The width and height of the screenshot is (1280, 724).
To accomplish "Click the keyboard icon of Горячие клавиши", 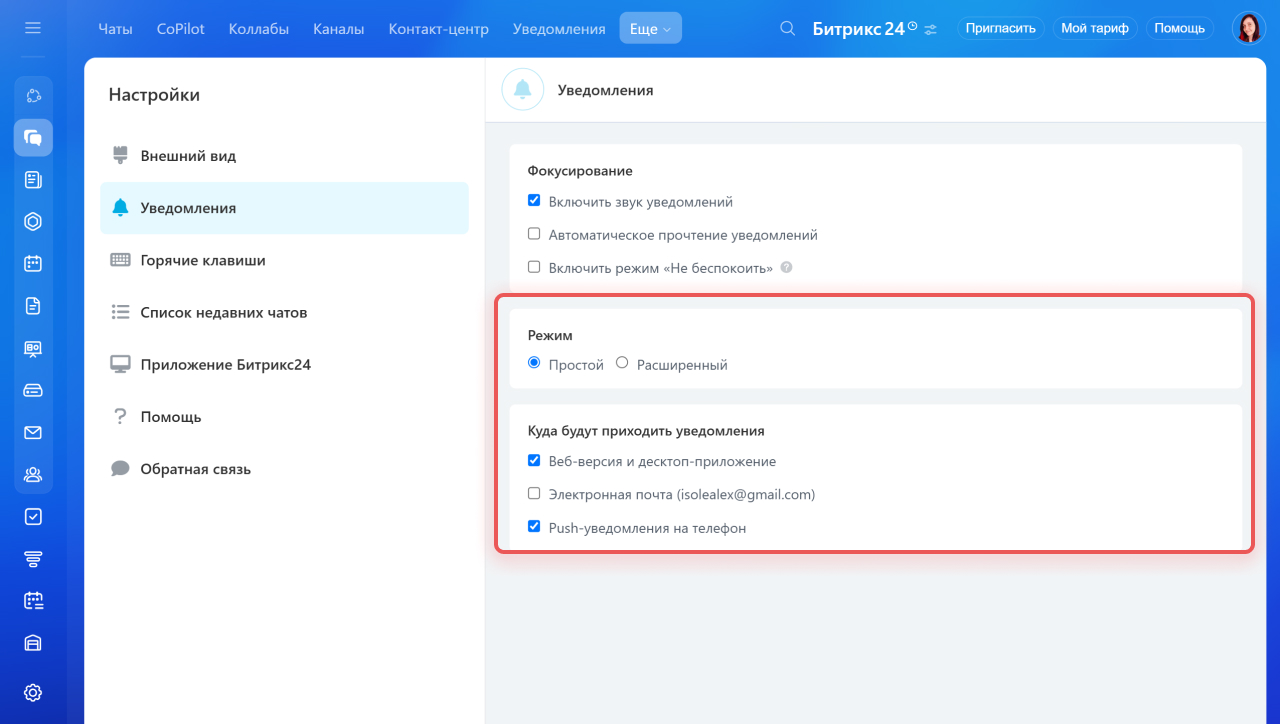I will click(x=120, y=260).
